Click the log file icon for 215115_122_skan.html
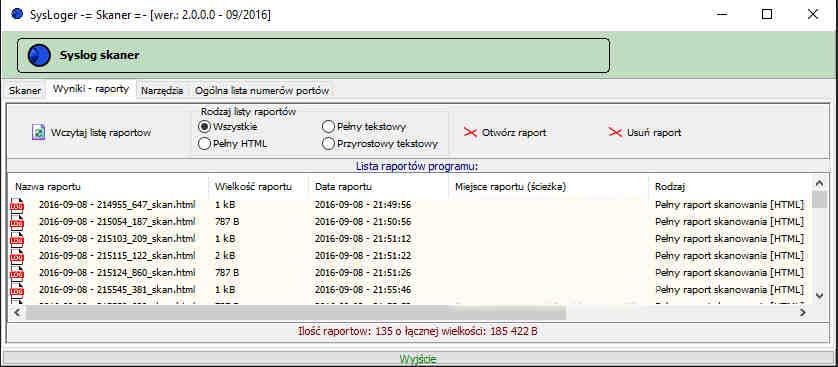This screenshot has width=838, height=367. pos(17,256)
